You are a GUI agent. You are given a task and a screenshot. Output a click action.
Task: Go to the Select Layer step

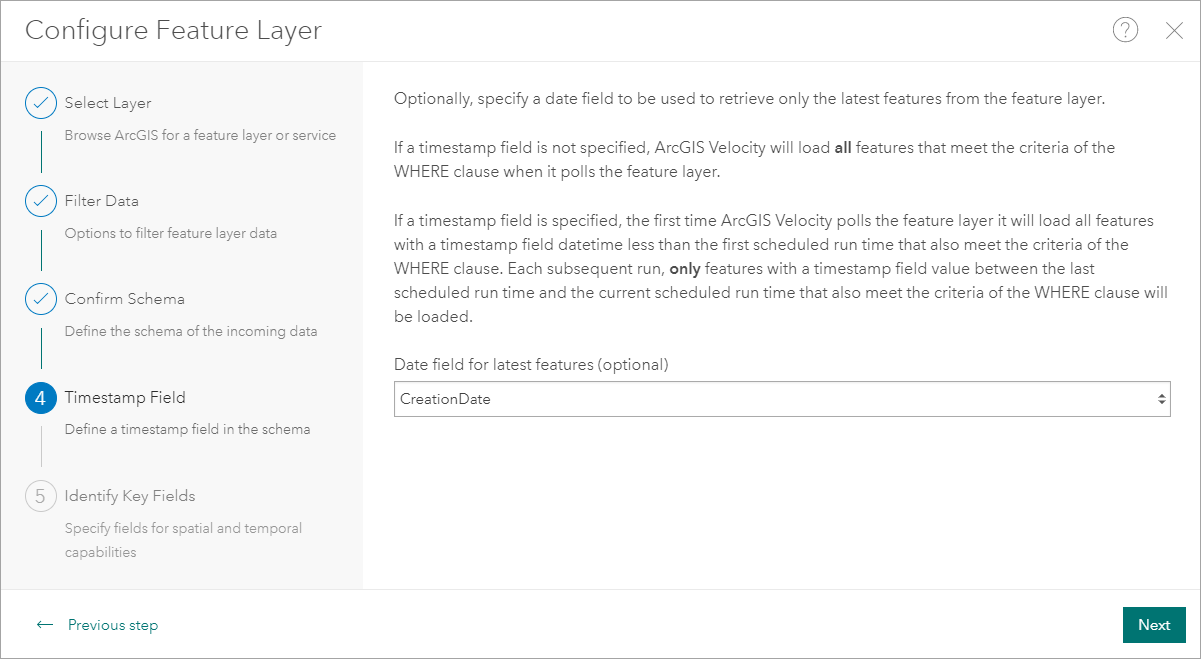(x=108, y=103)
